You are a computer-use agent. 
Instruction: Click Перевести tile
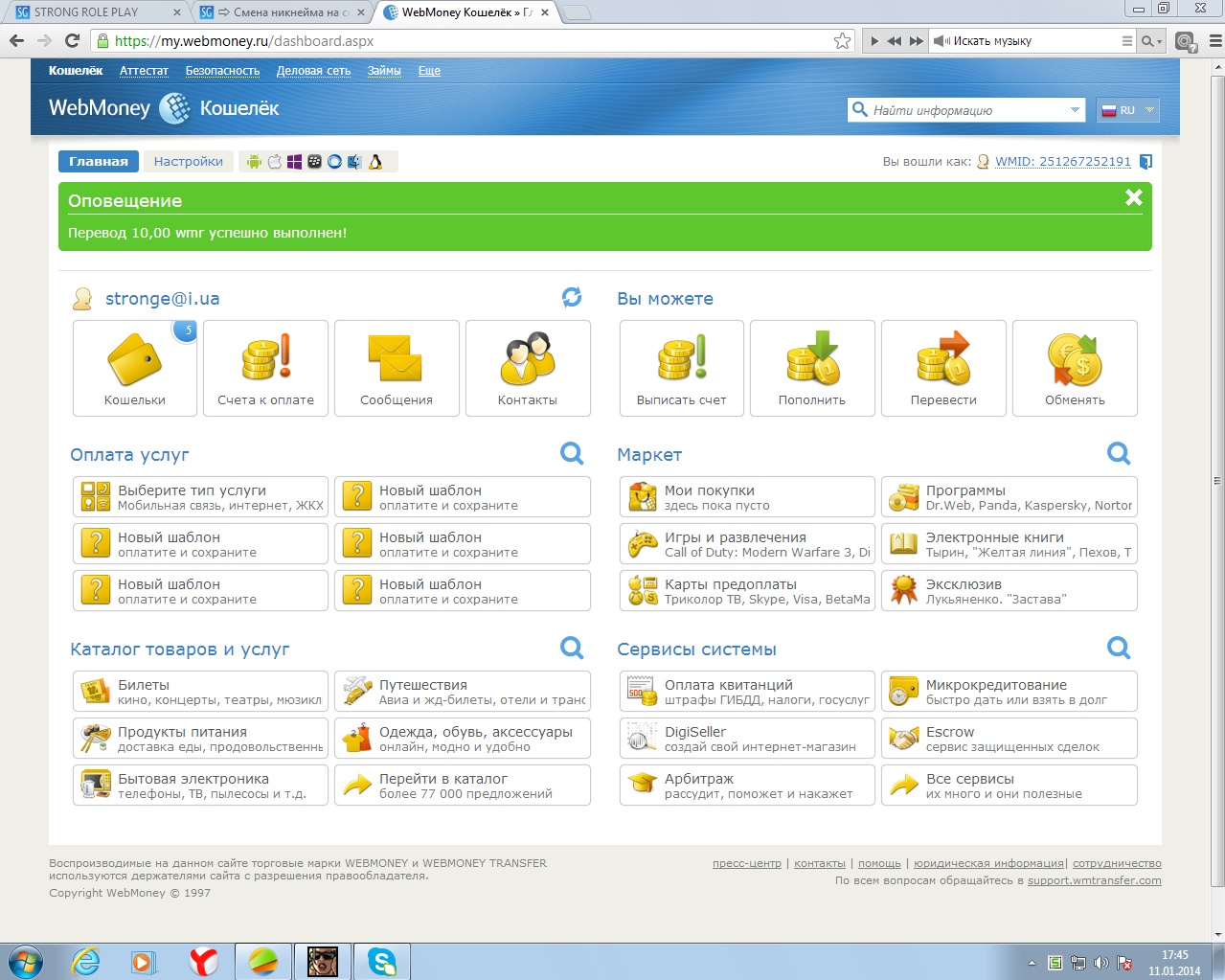[943, 369]
